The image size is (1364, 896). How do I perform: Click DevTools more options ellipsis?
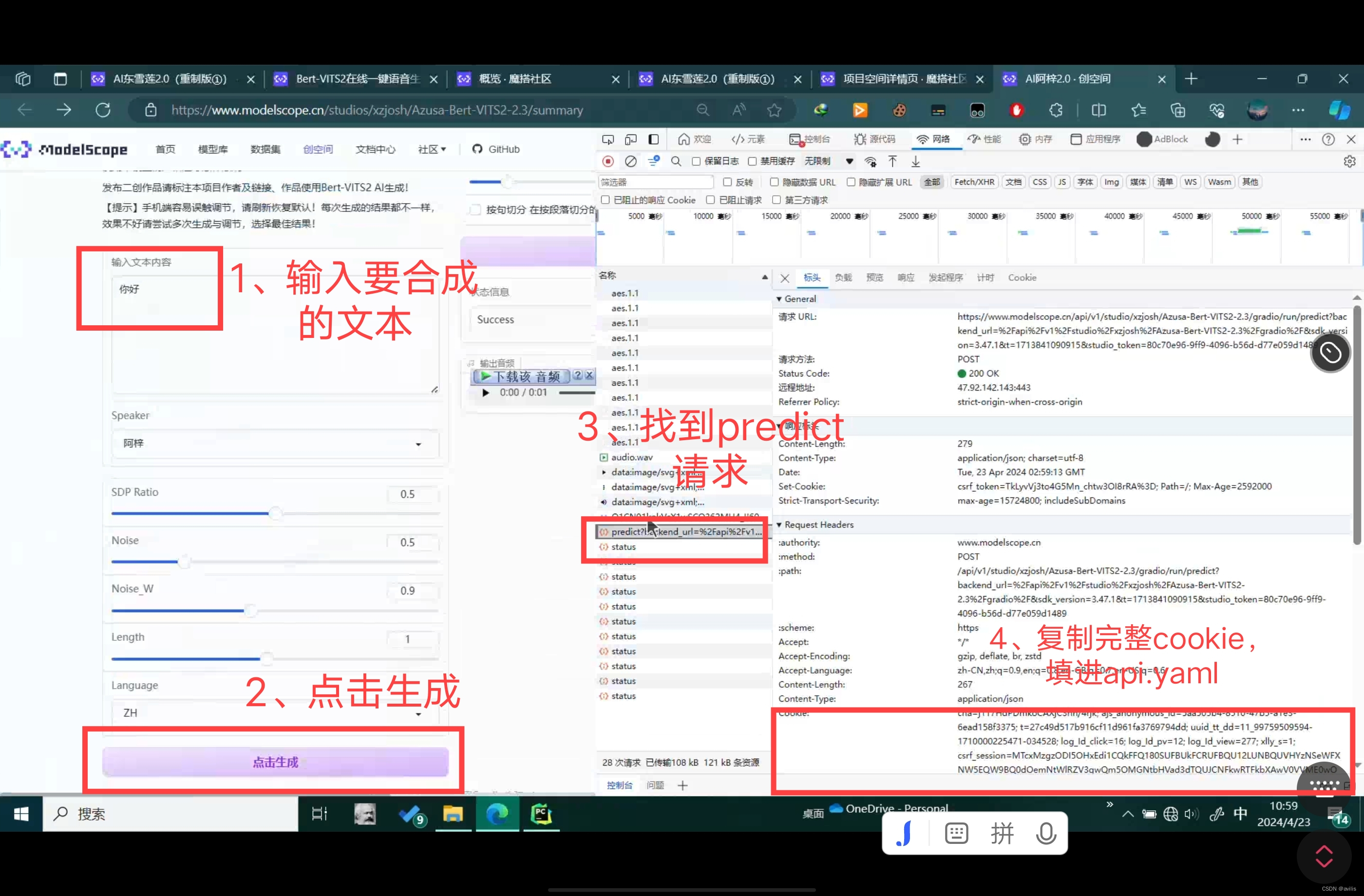point(1305,139)
